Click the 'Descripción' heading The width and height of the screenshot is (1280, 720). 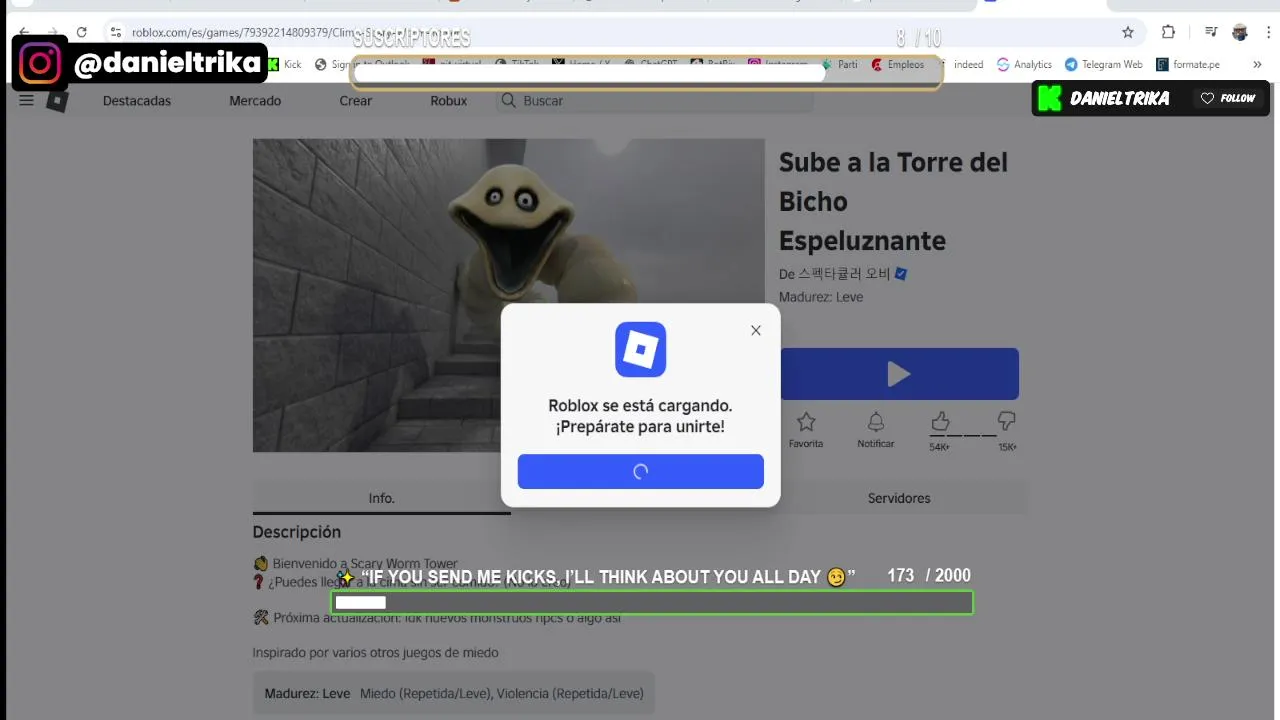click(297, 532)
